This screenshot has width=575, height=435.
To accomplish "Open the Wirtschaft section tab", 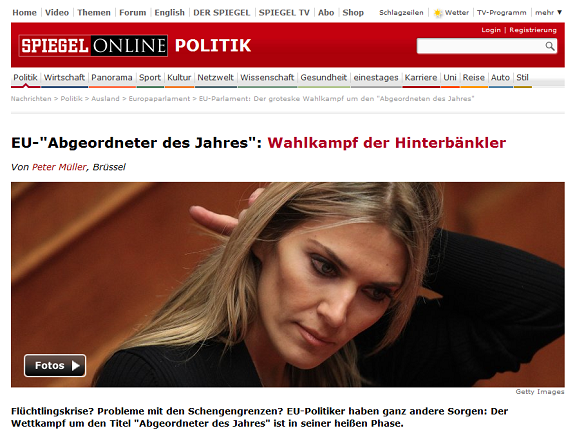I will pos(64,78).
